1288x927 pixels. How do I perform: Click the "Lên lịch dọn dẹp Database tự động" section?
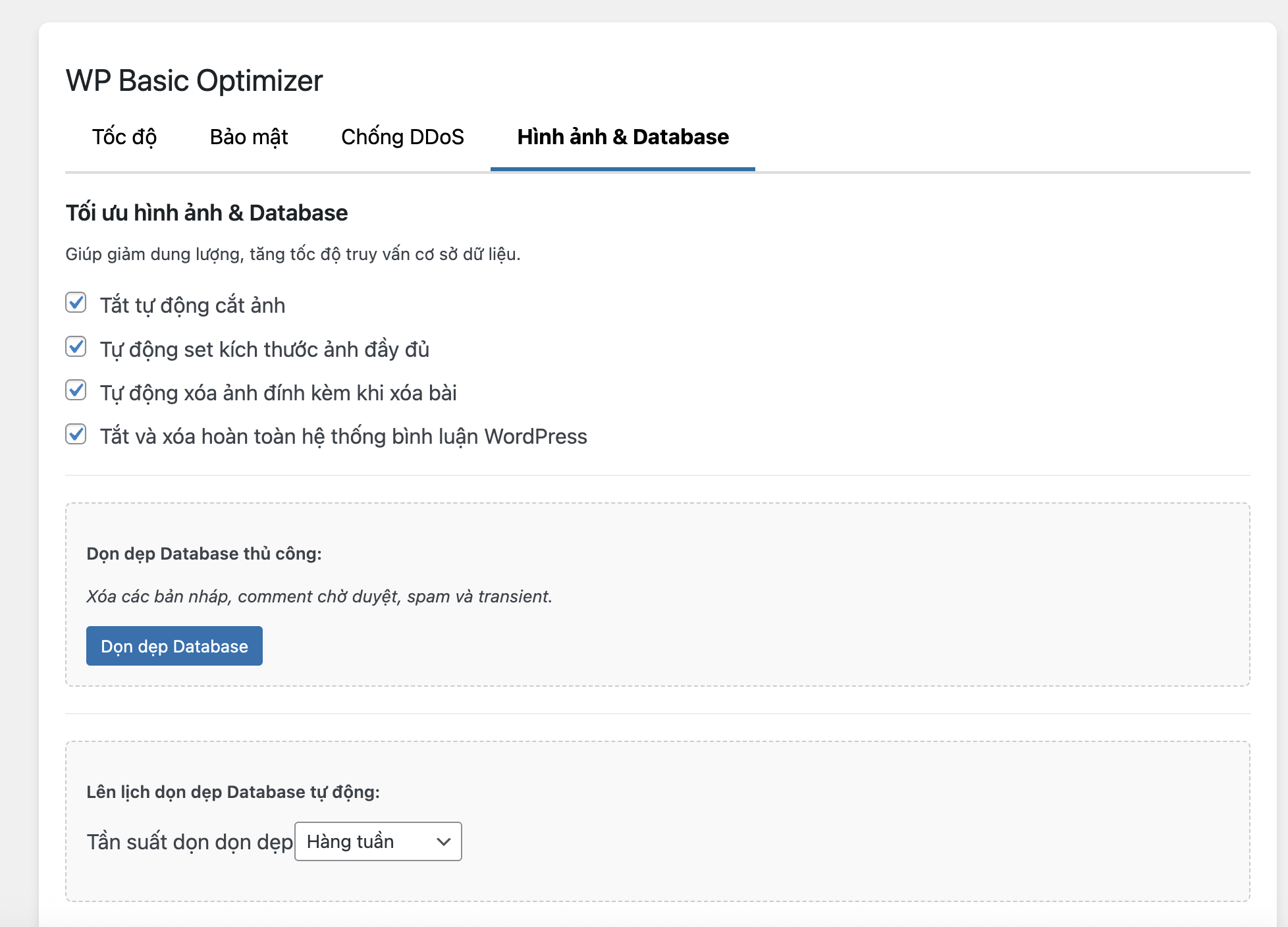coord(234,791)
